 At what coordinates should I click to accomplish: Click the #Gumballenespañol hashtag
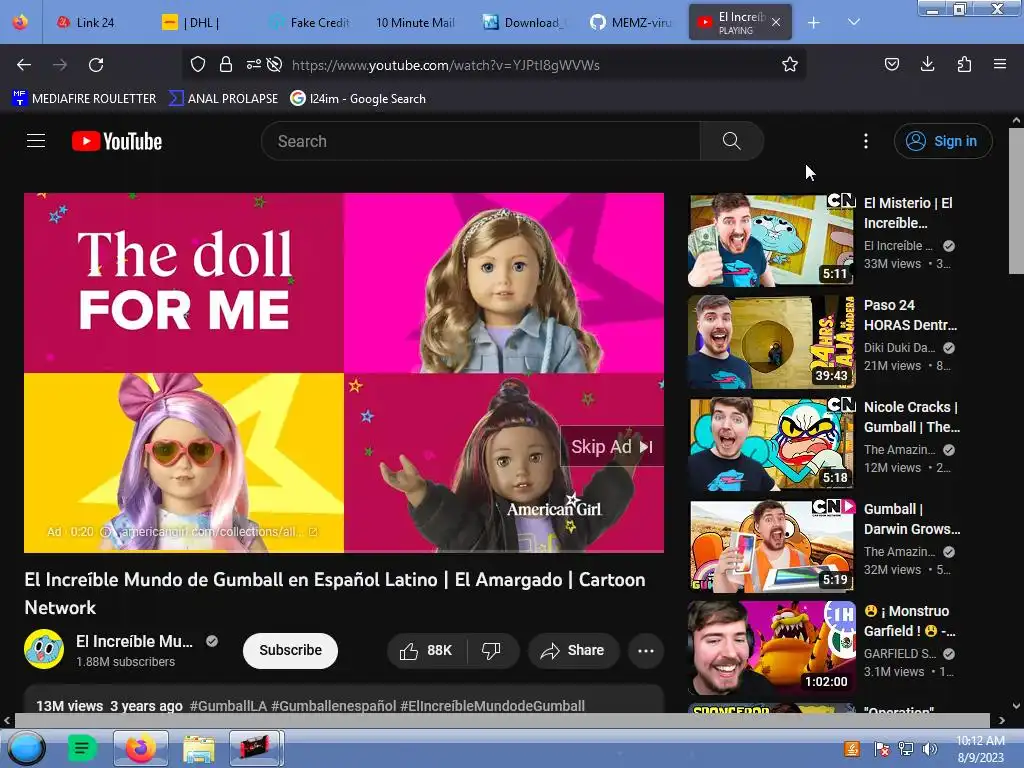(x=333, y=706)
